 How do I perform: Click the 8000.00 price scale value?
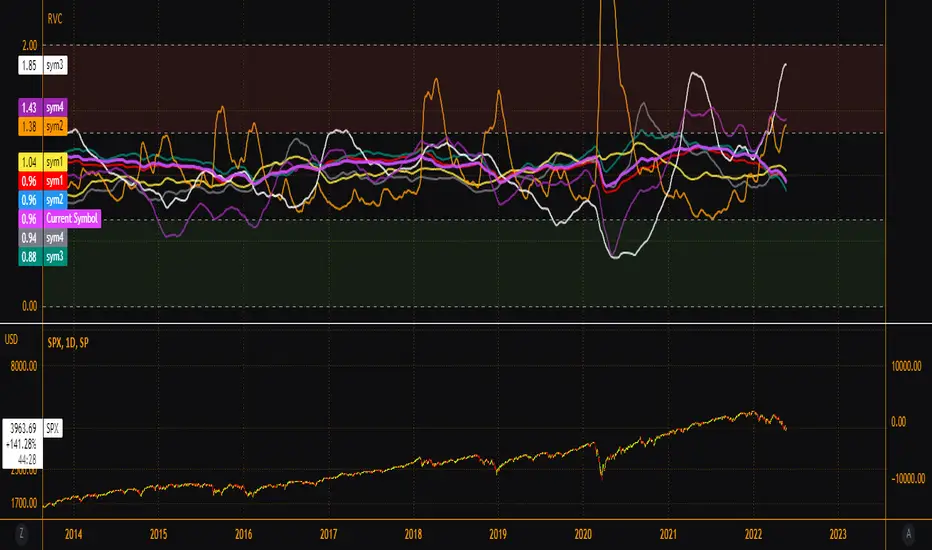(x=24, y=366)
